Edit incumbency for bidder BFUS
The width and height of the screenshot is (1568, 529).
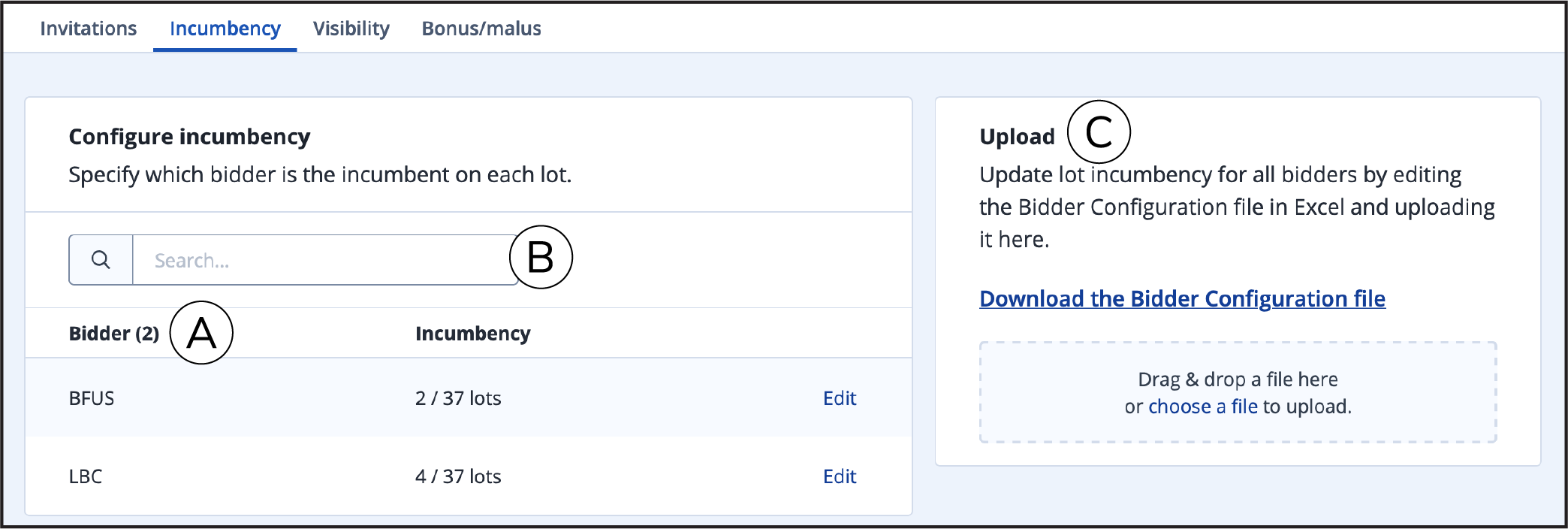tap(840, 398)
